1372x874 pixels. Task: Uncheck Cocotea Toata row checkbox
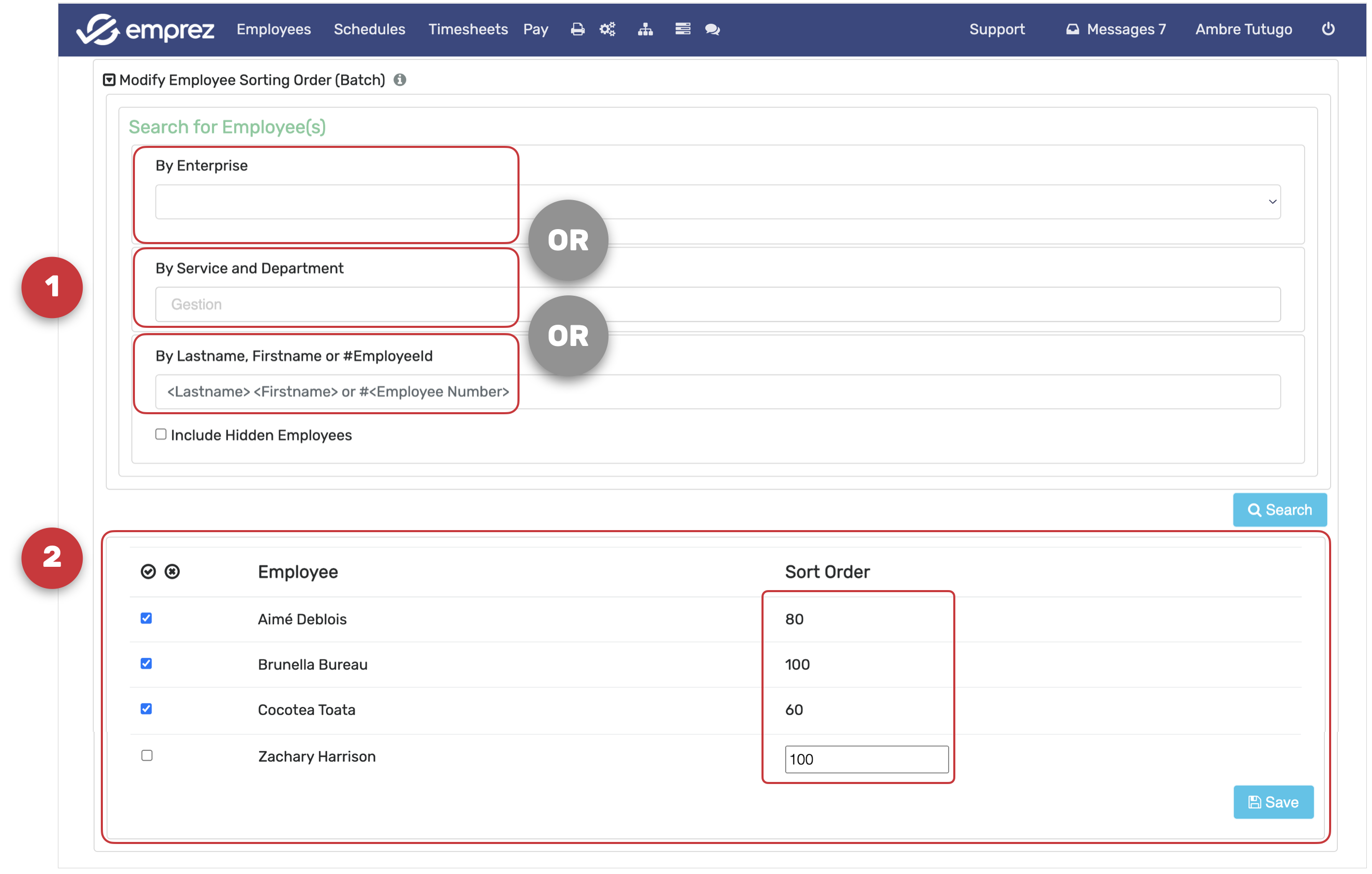tap(146, 709)
